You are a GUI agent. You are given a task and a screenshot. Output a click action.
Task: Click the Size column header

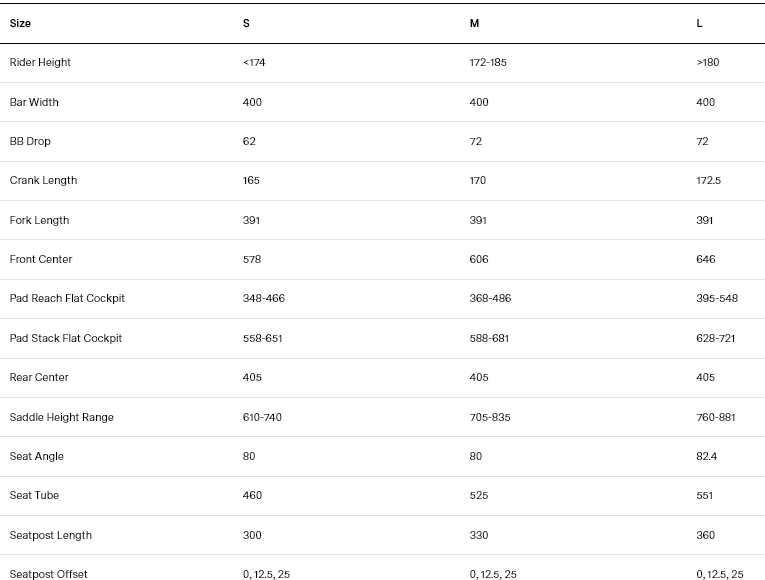pyautogui.click(x=20, y=23)
